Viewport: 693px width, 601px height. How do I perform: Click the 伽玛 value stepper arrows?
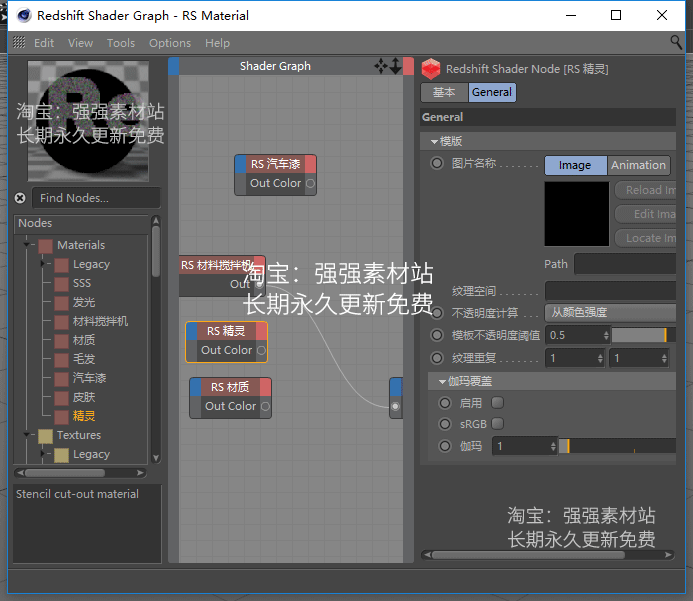click(553, 446)
